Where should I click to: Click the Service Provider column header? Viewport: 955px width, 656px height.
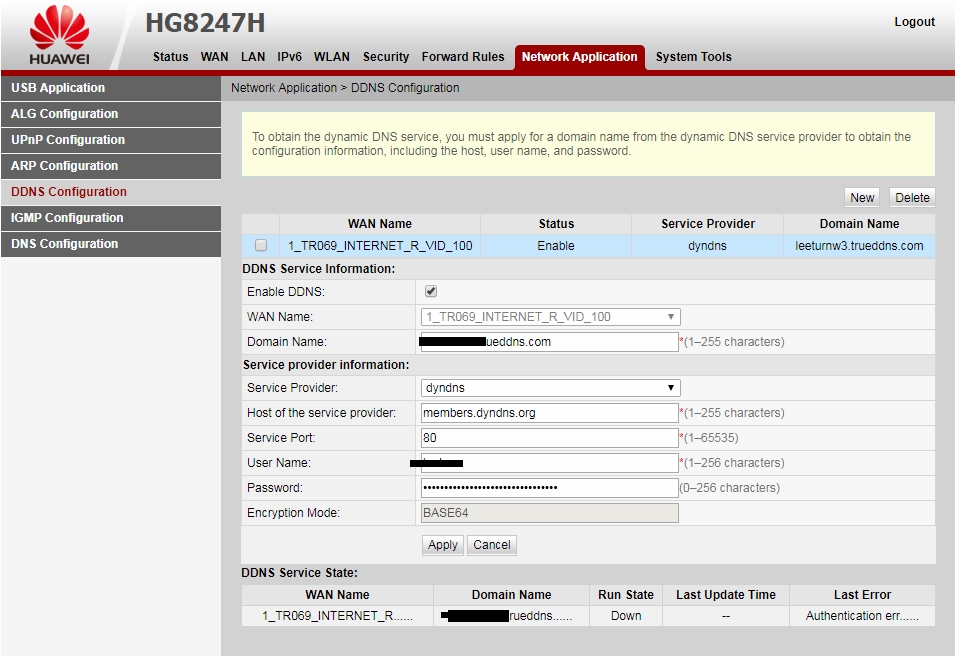[708, 224]
